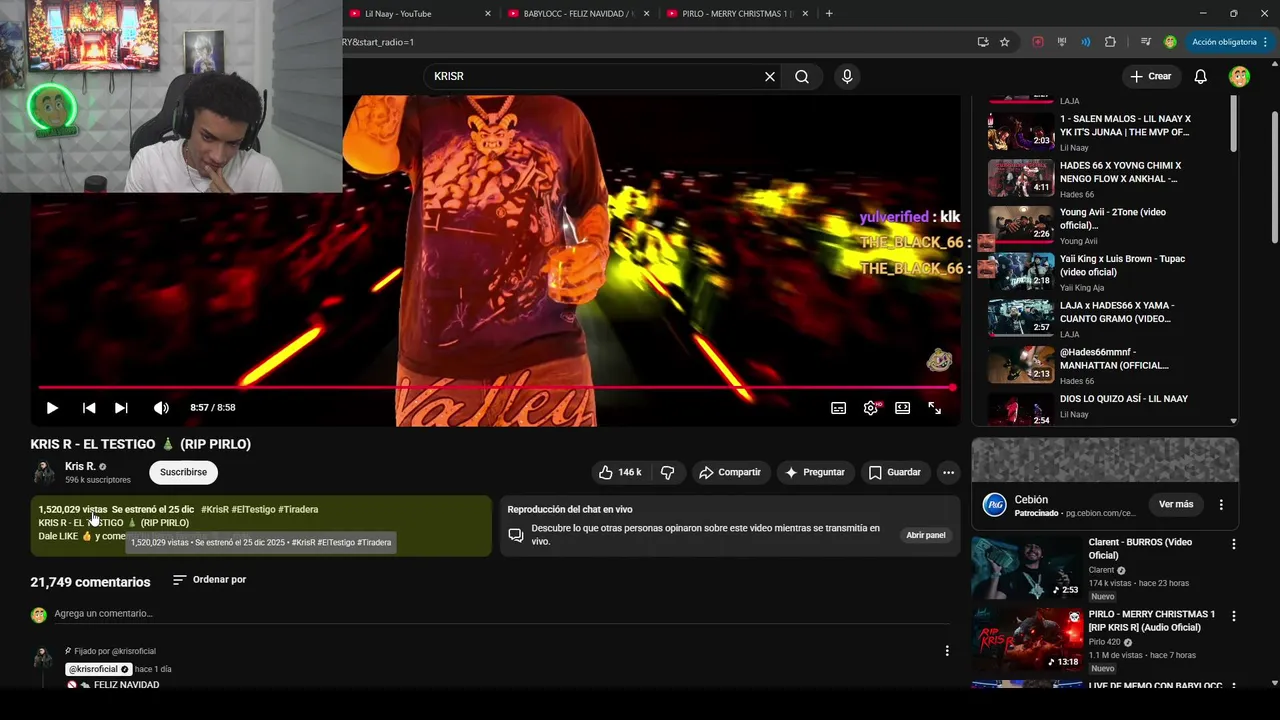This screenshot has width=1280, height=720.
Task: Open the Crear create menu
Action: pos(1150,76)
